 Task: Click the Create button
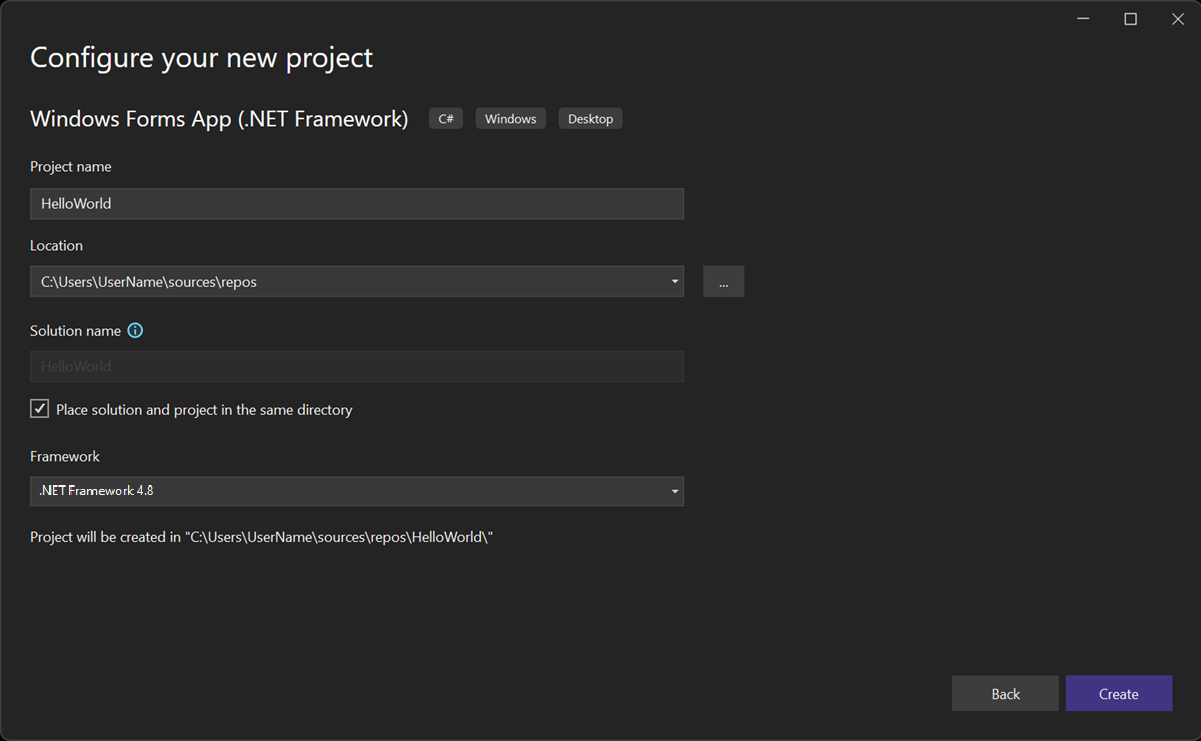click(1119, 693)
